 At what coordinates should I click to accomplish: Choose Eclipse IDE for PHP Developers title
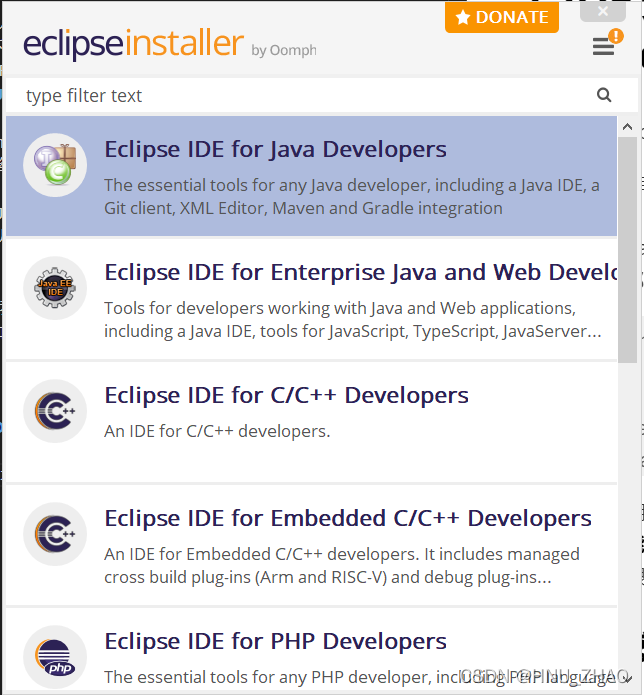(275, 641)
